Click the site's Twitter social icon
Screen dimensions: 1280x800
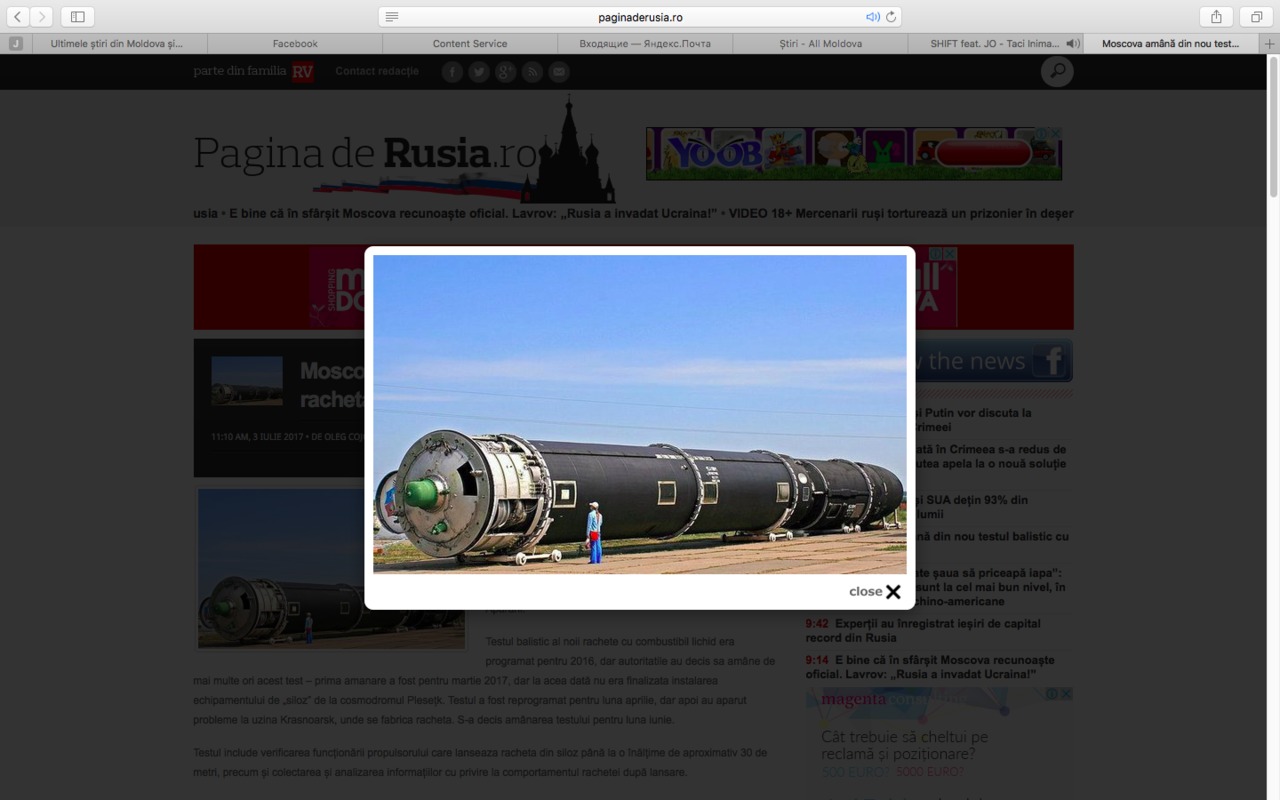coord(479,72)
